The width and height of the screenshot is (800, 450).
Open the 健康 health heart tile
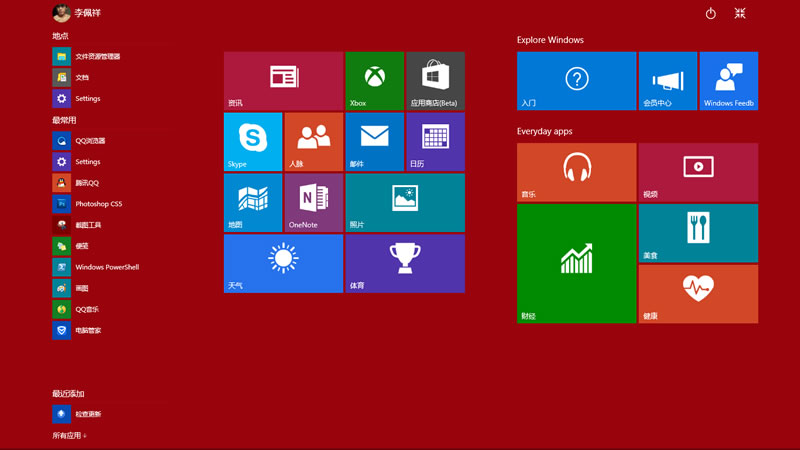point(698,294)
